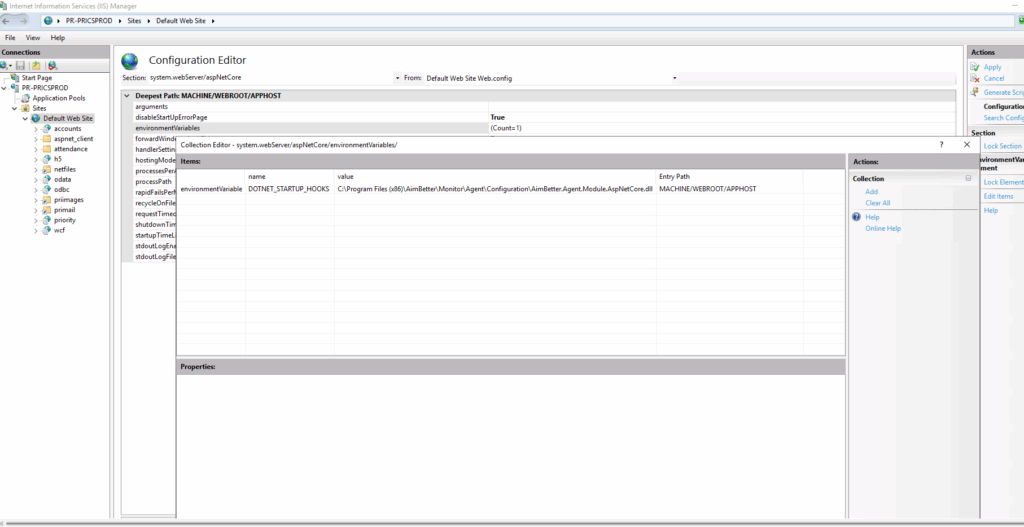Click the MACHINE/WEBROOT/APPHOST entry path cell

point(729,189)
